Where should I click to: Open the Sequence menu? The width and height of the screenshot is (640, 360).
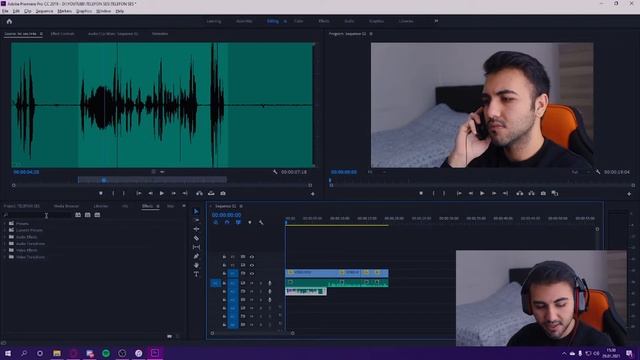(x=44, y=11)
